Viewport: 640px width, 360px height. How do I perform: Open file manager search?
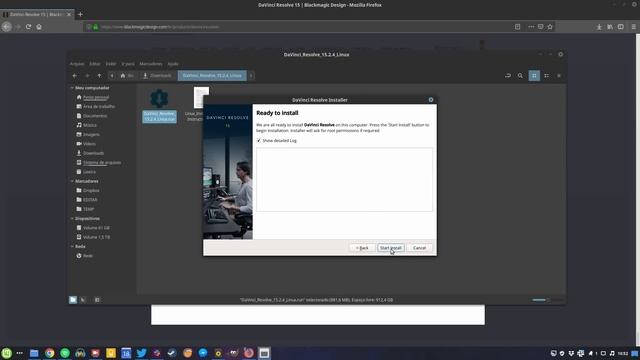(x=520, y=76)
